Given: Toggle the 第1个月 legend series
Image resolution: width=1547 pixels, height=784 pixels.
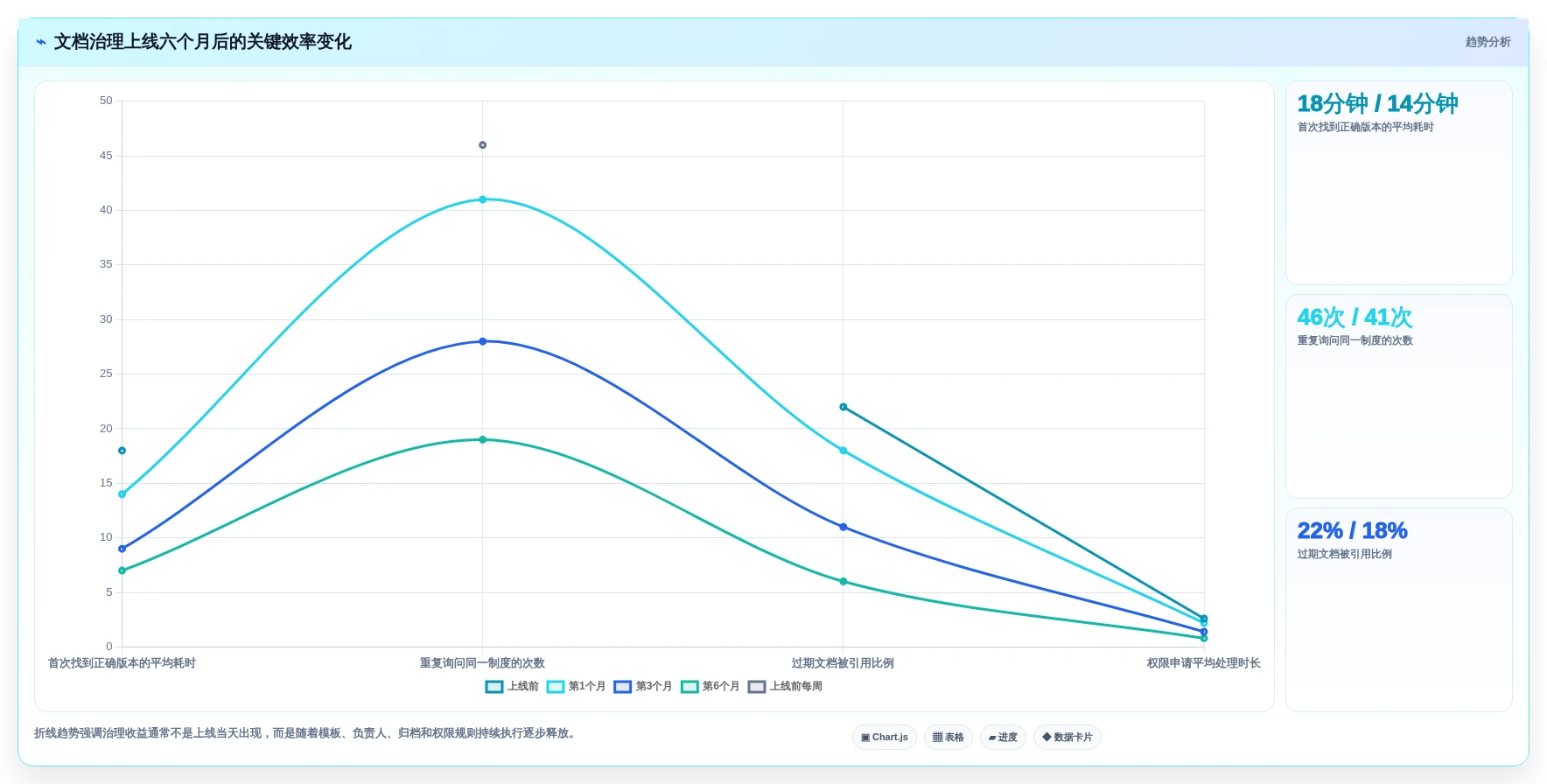Looking at the screenshot, I should [576, 687].
